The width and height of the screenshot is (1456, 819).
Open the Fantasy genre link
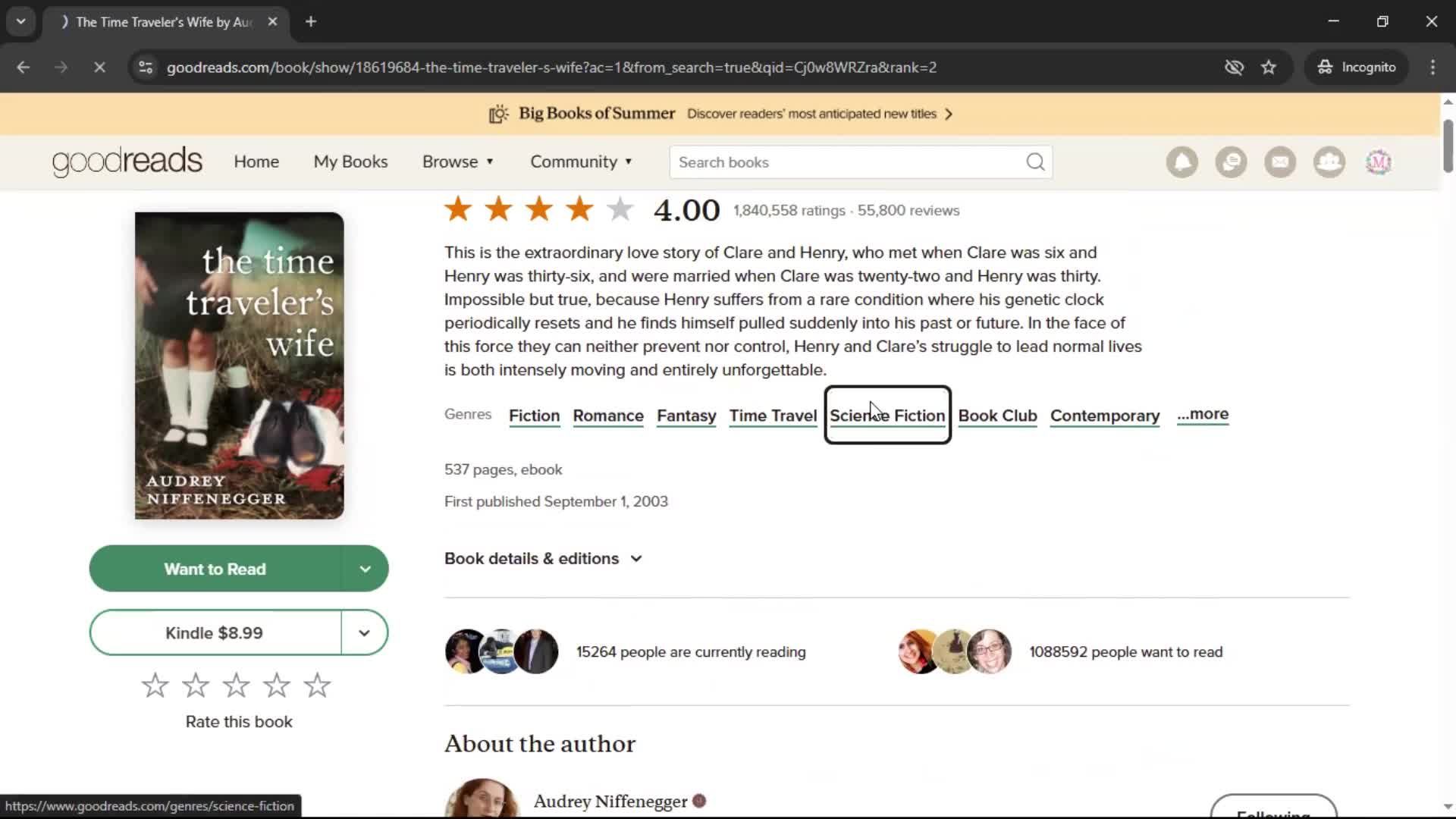pyautogui.click(x=686, y=416)
